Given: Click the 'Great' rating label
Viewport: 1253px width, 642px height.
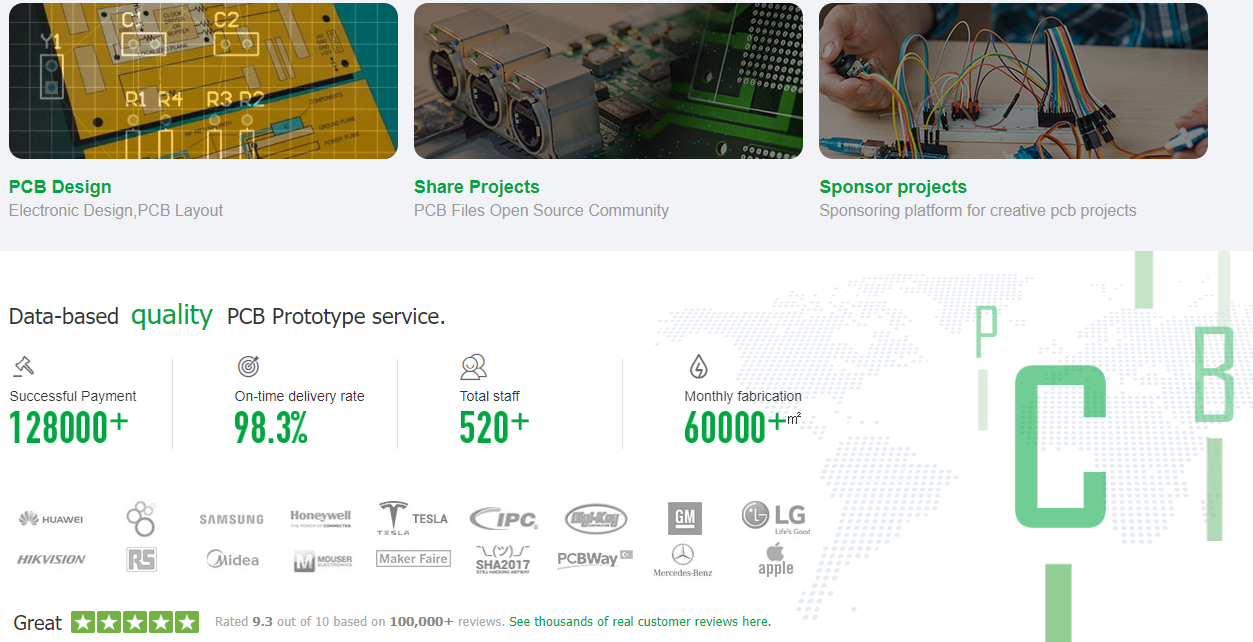Looking at the screenshot, I should (37, 623).
